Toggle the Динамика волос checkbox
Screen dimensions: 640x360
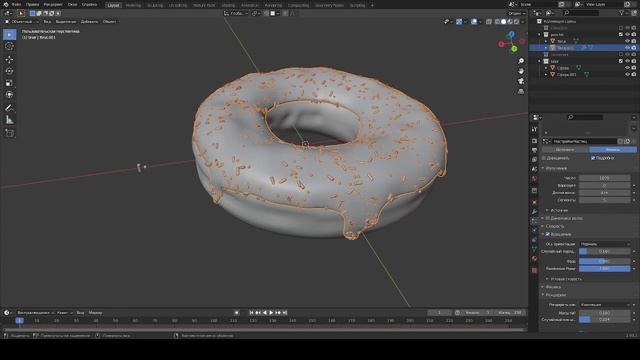548,218
